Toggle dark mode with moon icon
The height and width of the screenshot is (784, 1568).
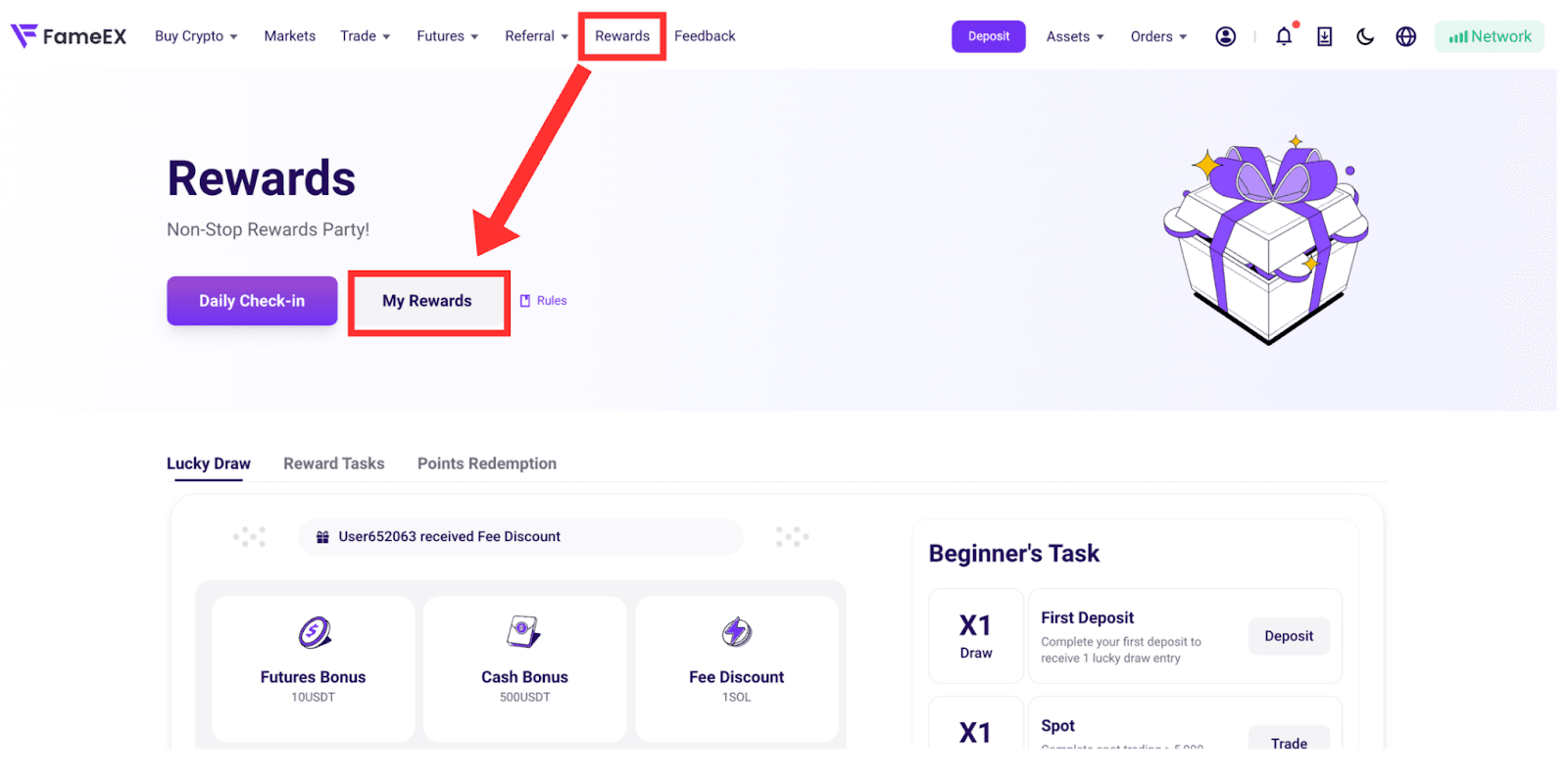(x=1365, y=36)
